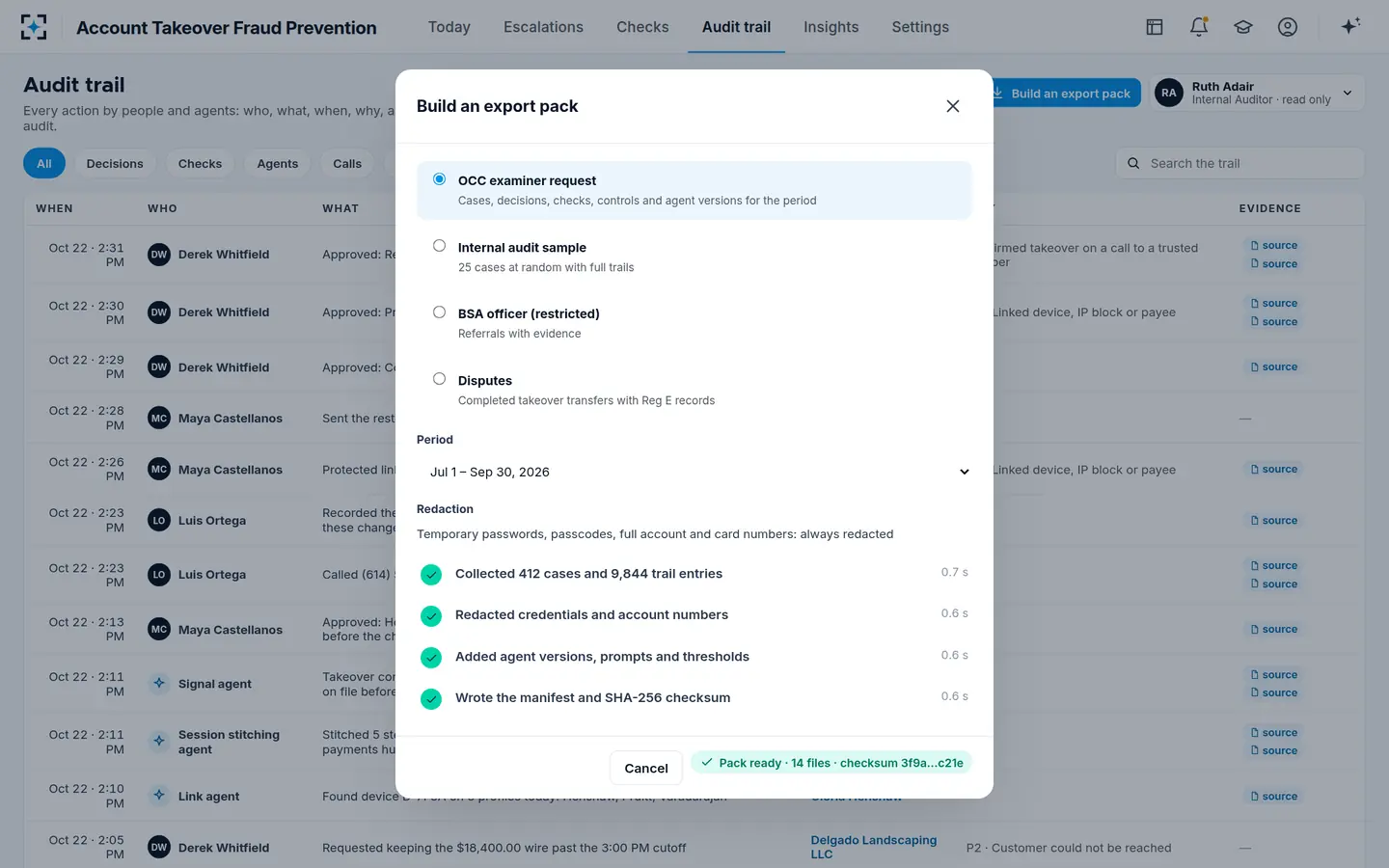Open Delgado Landscaping LLC link
Screen dimensions: 1389x868
[x=873, y=847]
